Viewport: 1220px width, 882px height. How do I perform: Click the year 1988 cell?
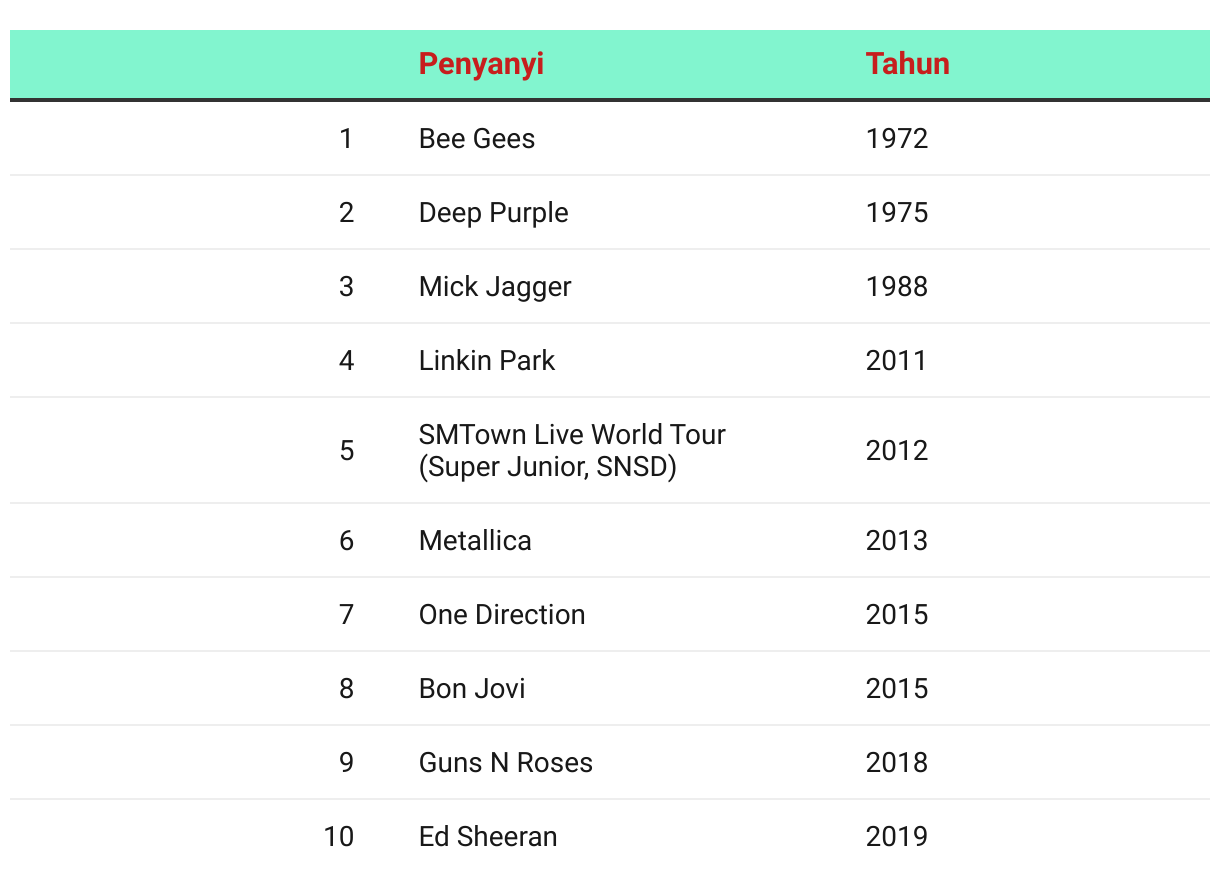[x=897, y=286]
